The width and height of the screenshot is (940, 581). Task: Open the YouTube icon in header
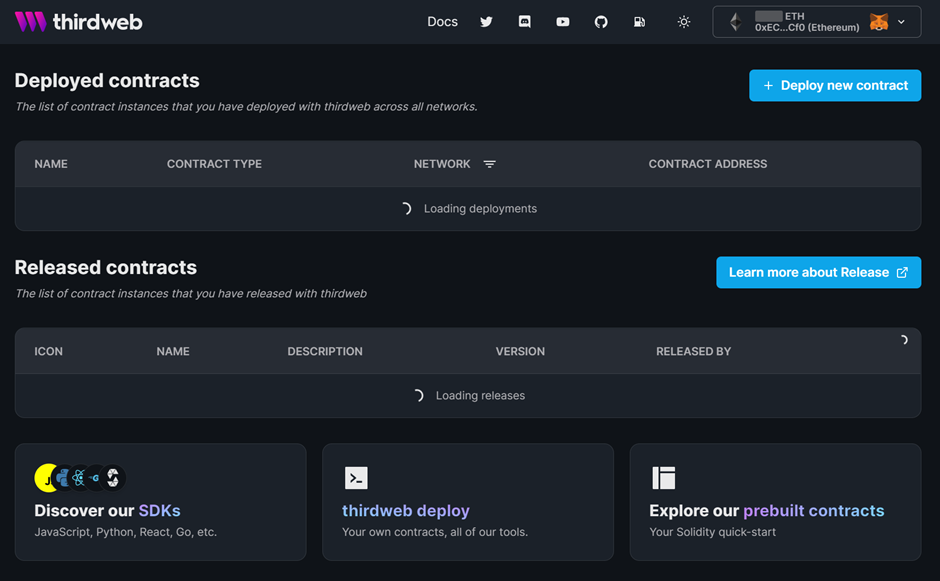click(x=563, y=22)
